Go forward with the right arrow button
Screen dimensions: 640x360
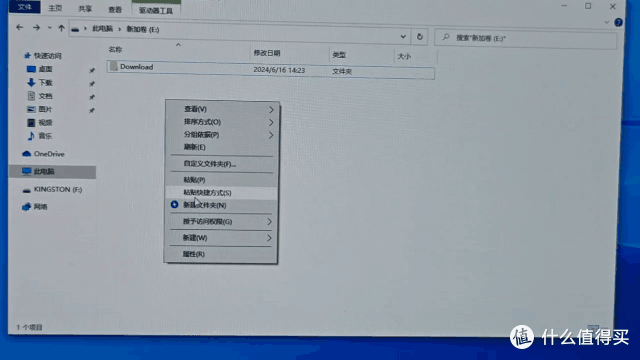pos(36,28)
